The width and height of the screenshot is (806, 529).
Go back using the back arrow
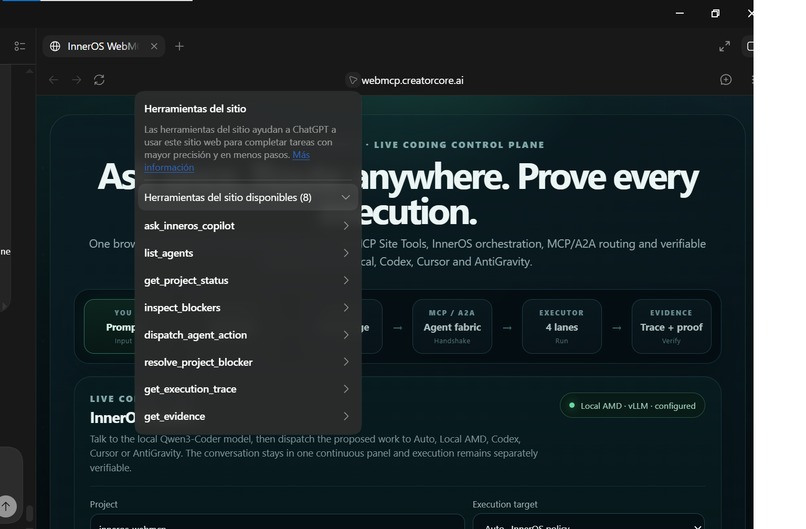click(x=53, y=80)
